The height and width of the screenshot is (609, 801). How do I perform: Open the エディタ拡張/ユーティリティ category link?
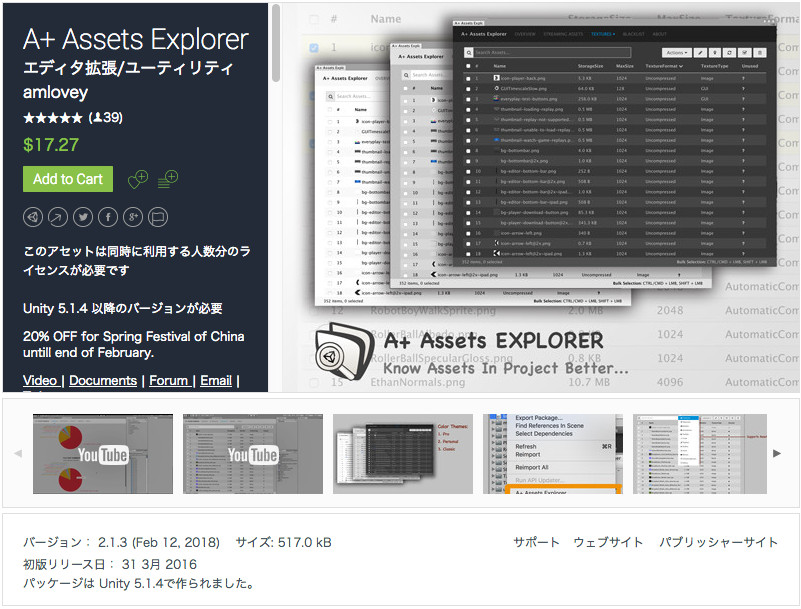(128, 68)
